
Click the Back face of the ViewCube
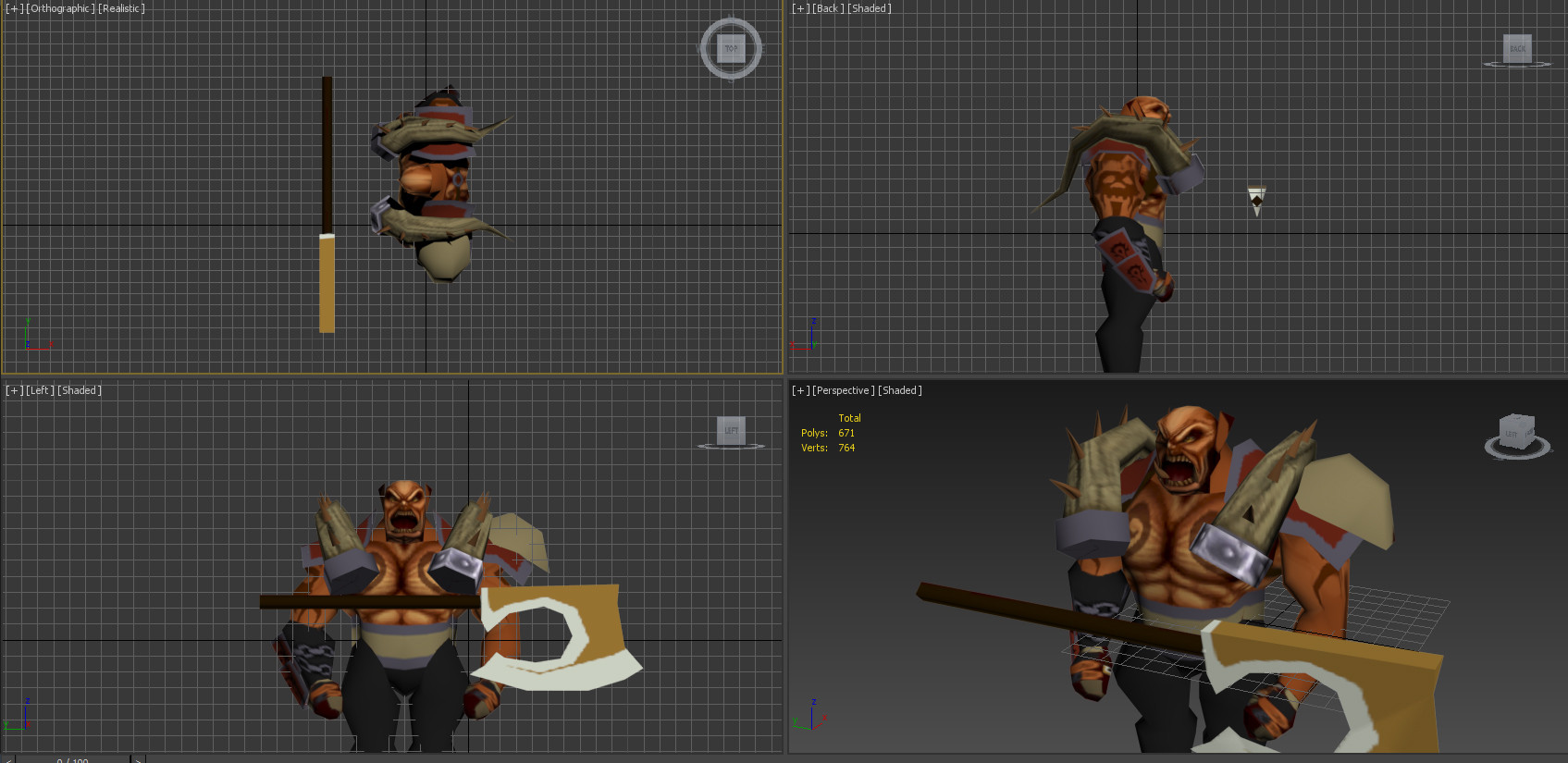click(1517, 48)
